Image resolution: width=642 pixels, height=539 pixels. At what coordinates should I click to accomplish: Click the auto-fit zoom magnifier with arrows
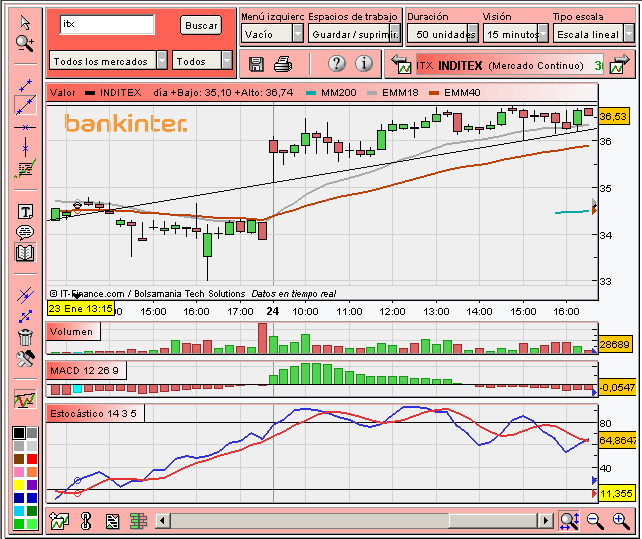point(570,520)
